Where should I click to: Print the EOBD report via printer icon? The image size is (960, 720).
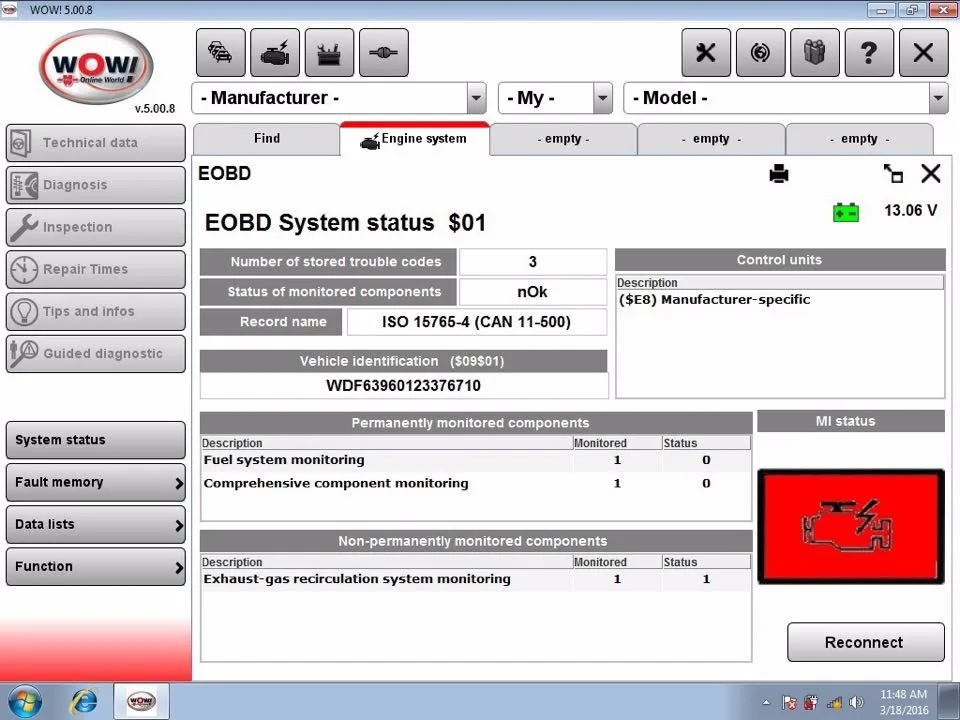coord(779,173)
